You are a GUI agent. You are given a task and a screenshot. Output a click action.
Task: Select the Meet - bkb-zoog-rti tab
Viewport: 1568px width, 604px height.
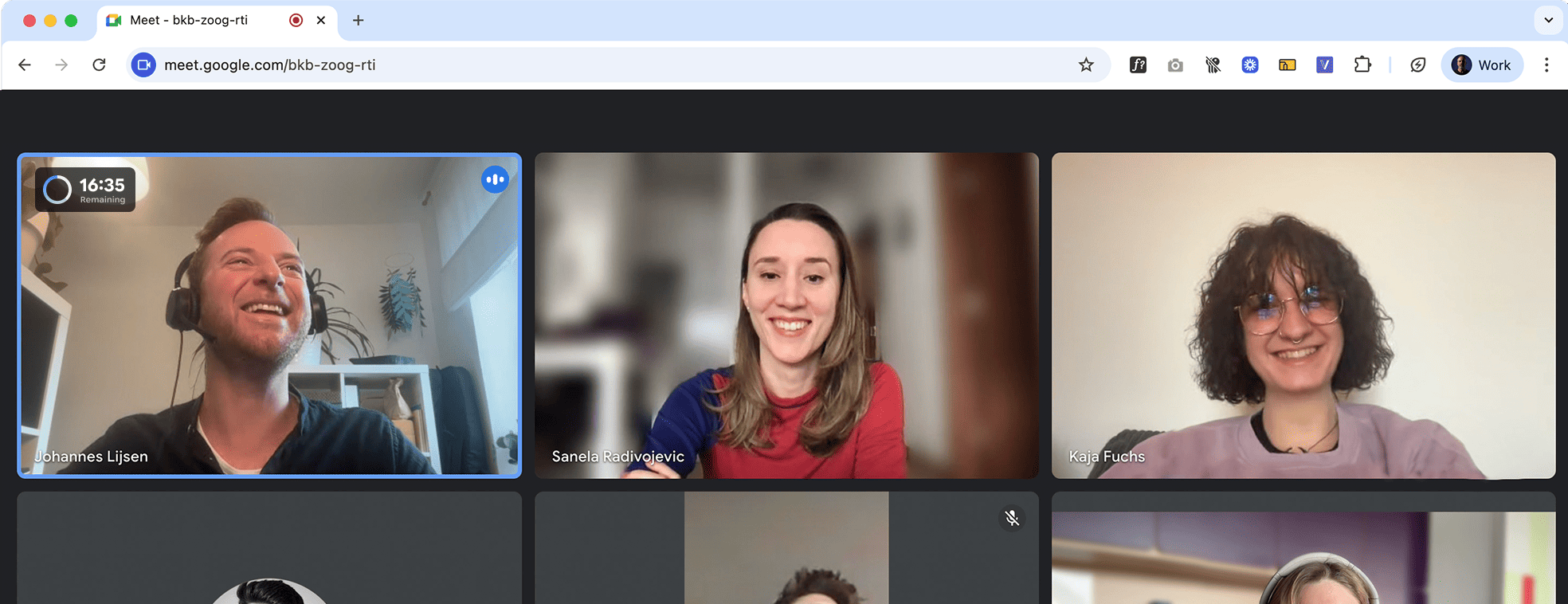point(217,22)
